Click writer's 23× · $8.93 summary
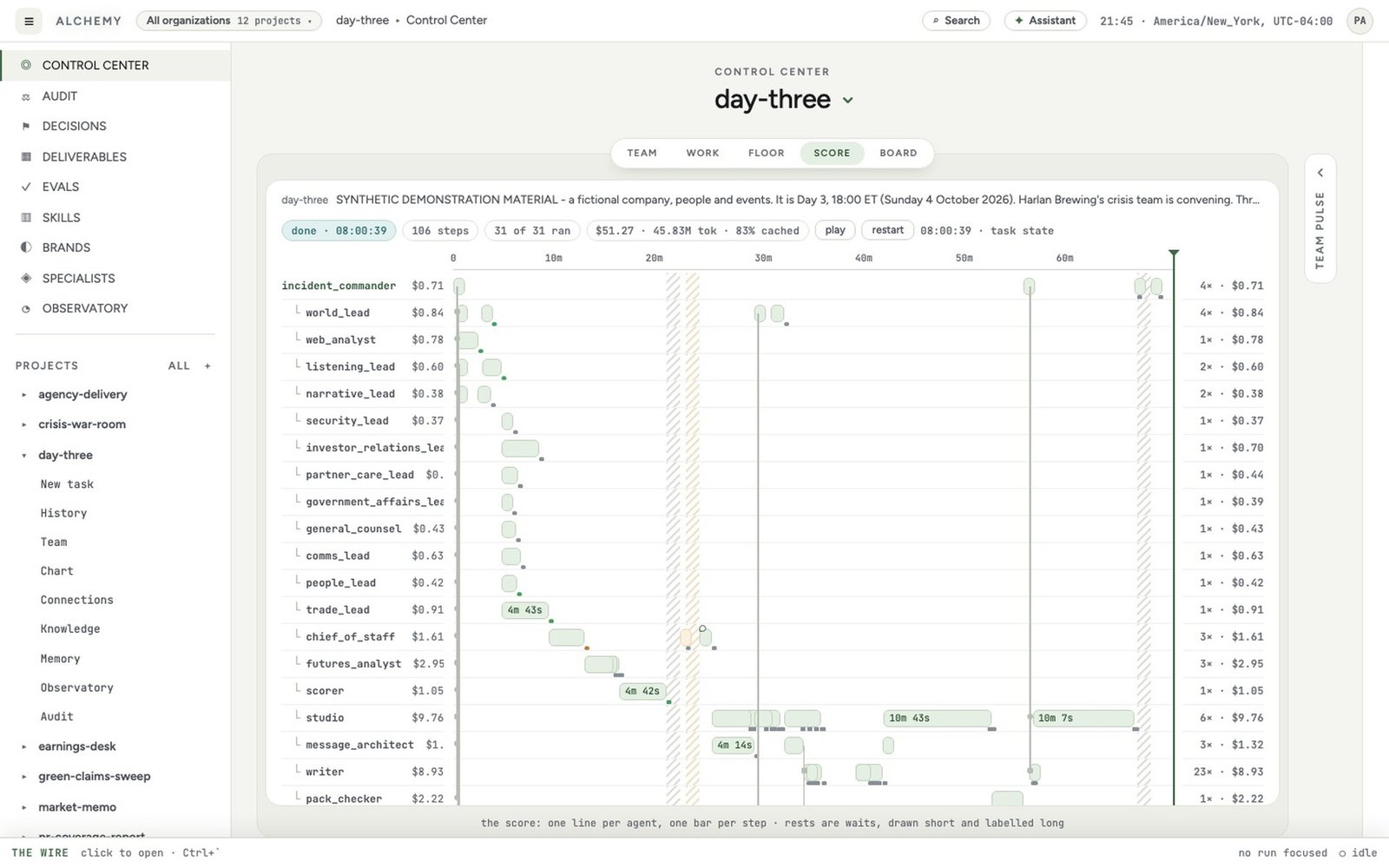Viewport: 1389px width, 868px height. click(x=1228, y=773)
